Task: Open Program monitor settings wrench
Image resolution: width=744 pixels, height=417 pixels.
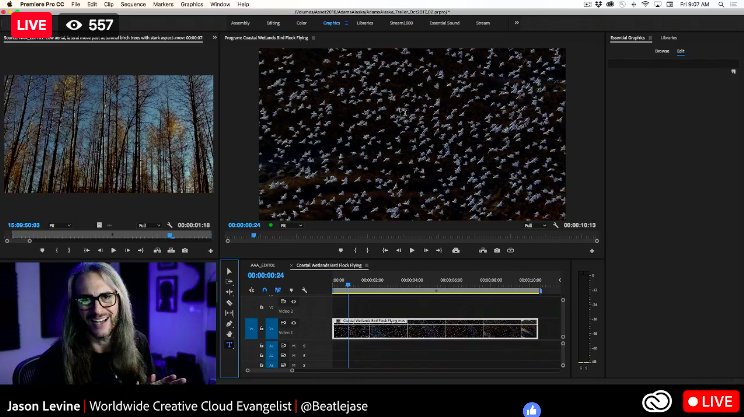Action: click(556, 225)
